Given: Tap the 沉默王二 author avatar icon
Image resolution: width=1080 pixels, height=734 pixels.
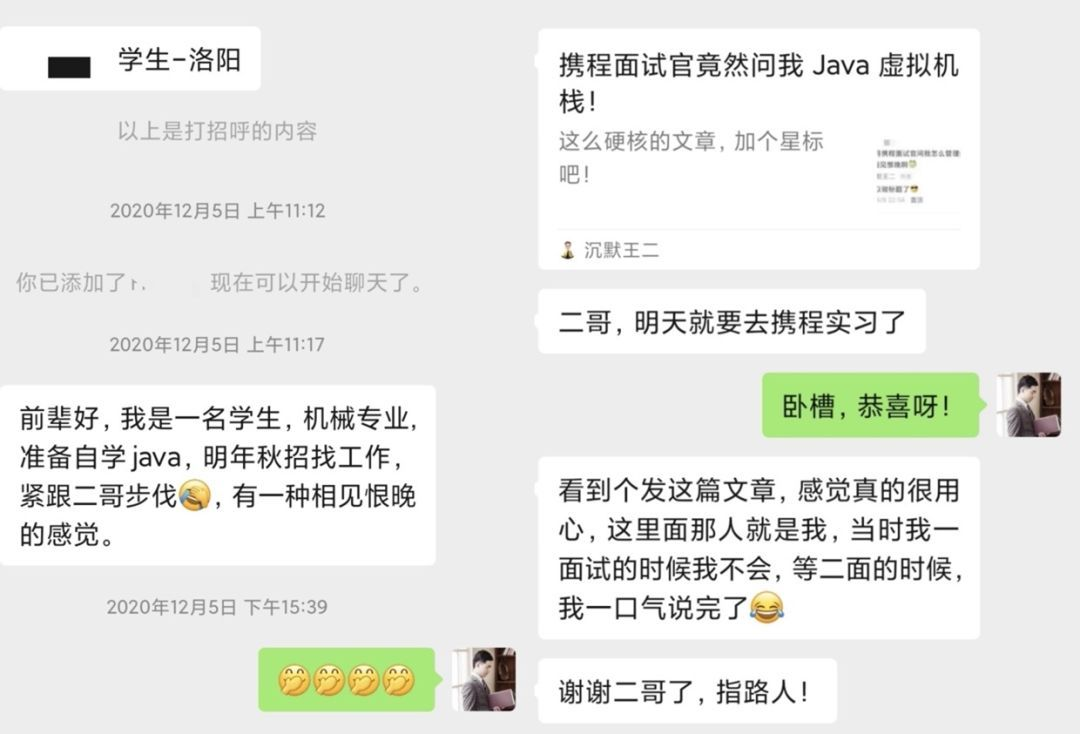Looking at the screenshot, I should point(568,250).
